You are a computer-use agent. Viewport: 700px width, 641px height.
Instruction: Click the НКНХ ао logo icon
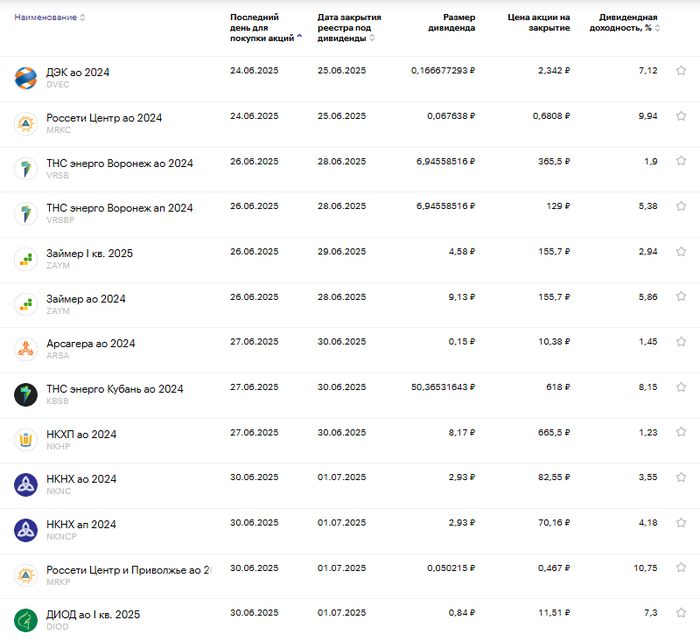pyautogui.click(x=25, y=485)
